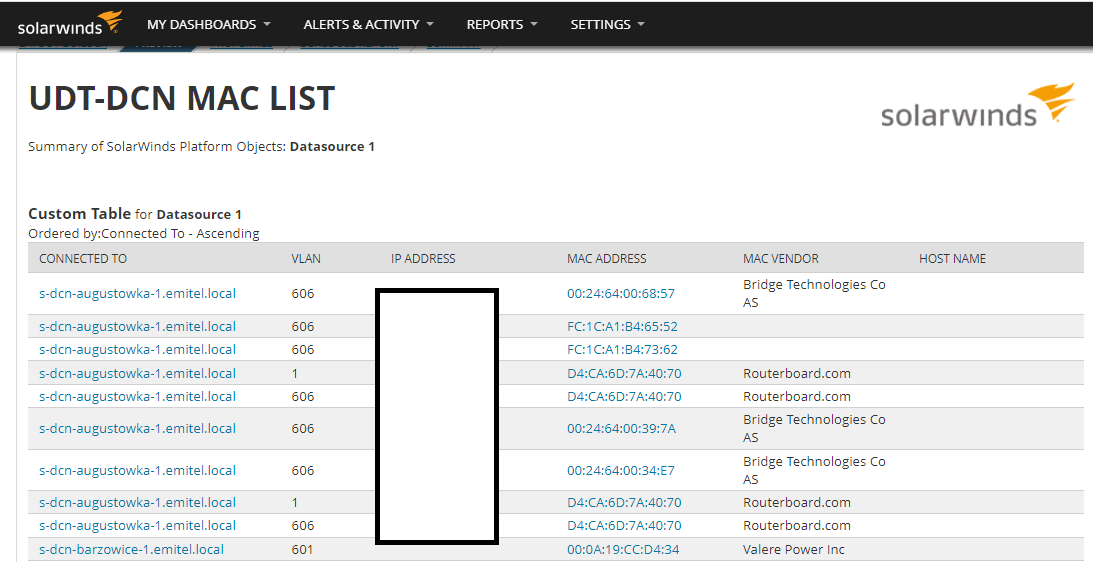This screenshot has width=1093, height=562.
Task: Click the MAC VENDOR column header
Action: [781, 259]
